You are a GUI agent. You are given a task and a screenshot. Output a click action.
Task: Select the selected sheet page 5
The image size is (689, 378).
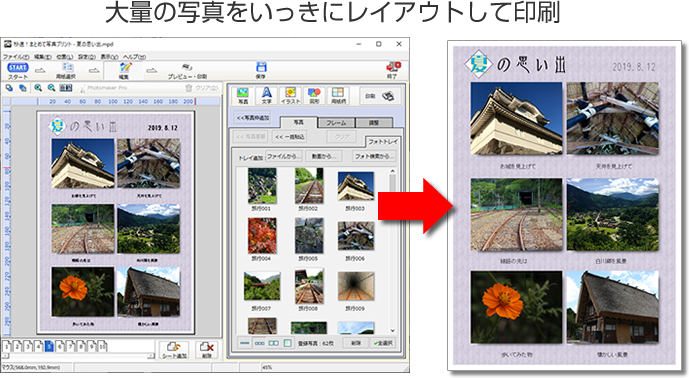click(x=49, y=346)
